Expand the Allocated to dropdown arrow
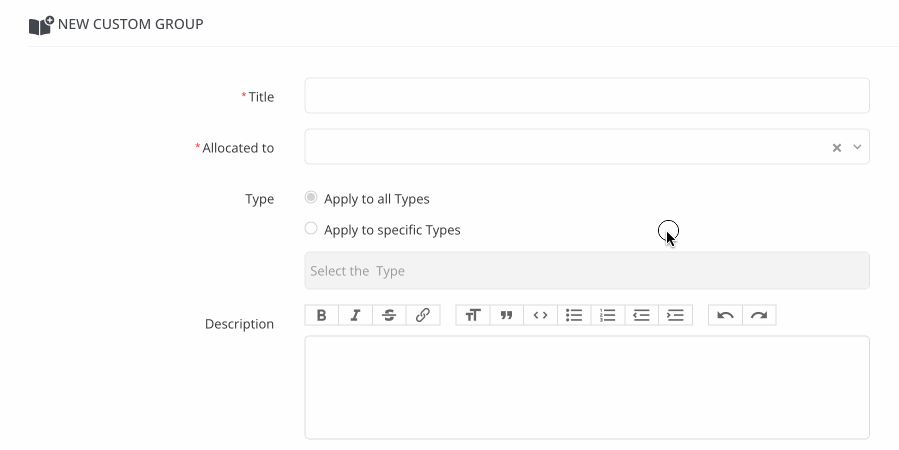 857,147
